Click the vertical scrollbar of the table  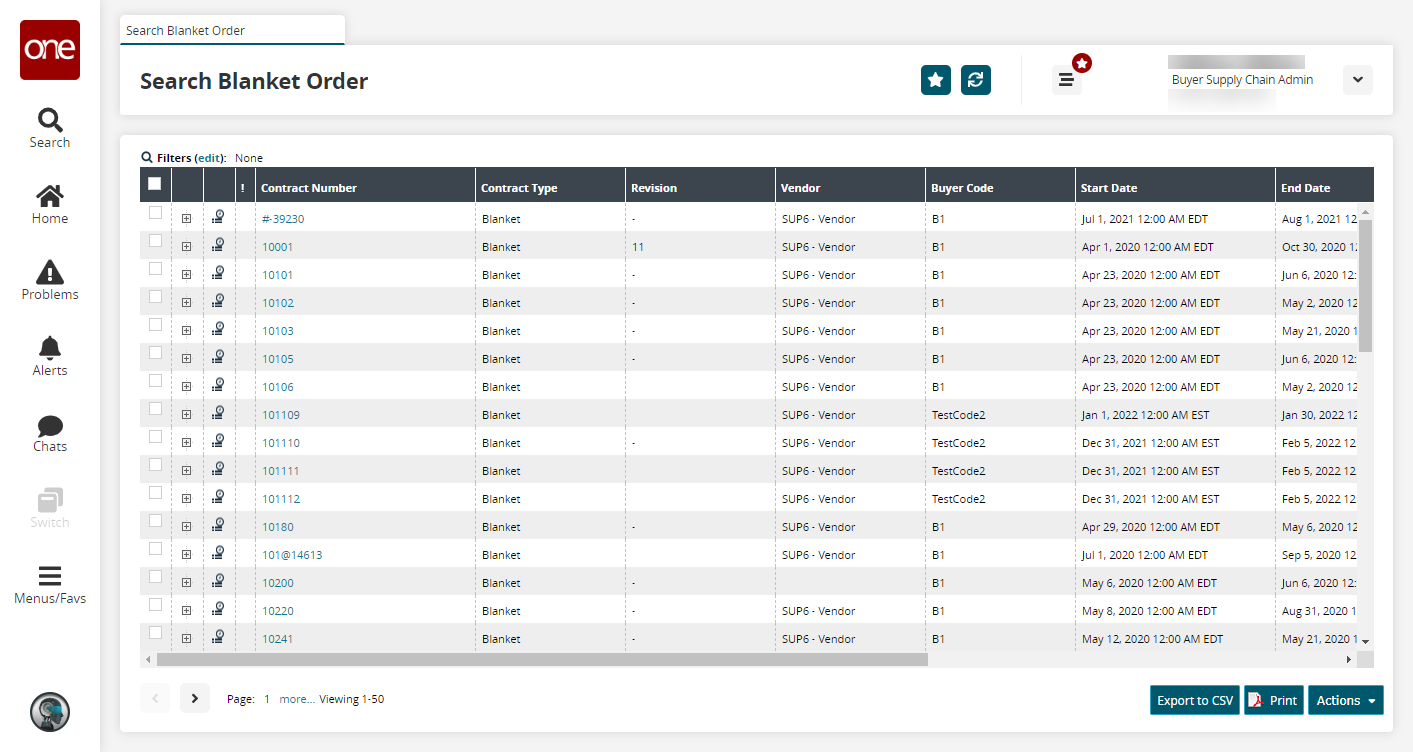[x=1365, y=285]
